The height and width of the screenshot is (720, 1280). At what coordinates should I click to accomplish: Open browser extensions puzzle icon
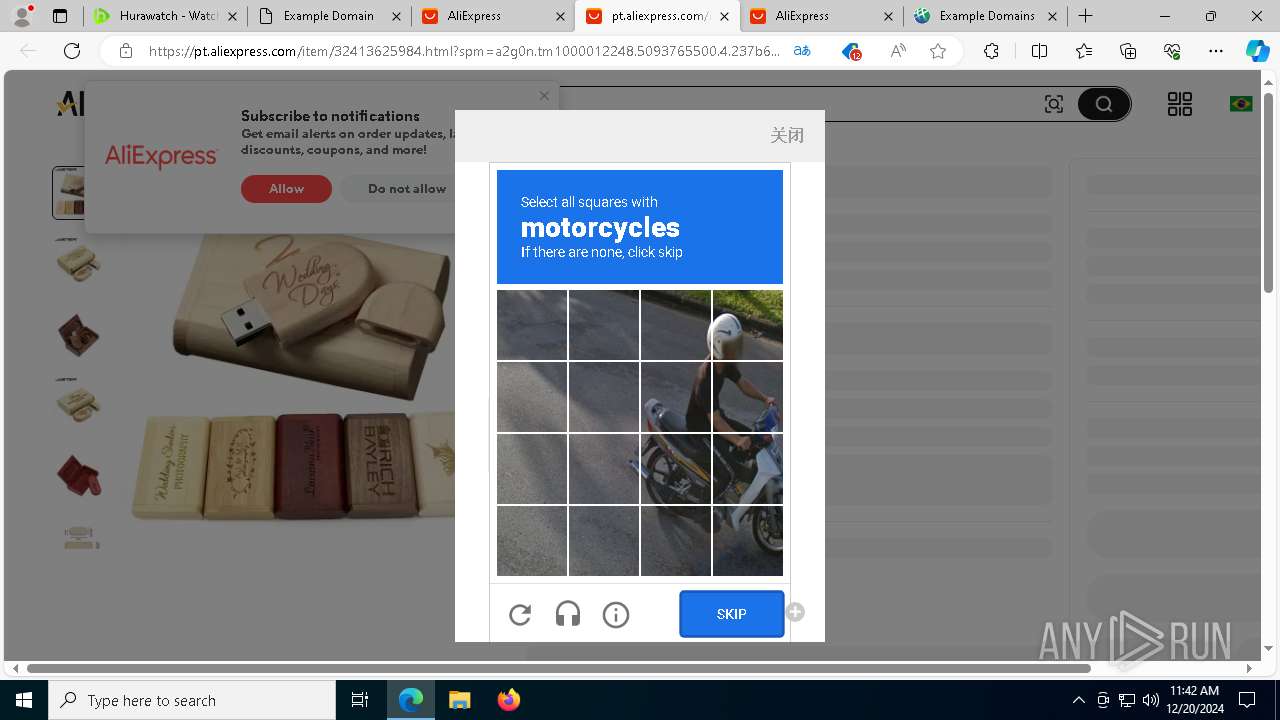pyautogui.click(x=991, y=51)
